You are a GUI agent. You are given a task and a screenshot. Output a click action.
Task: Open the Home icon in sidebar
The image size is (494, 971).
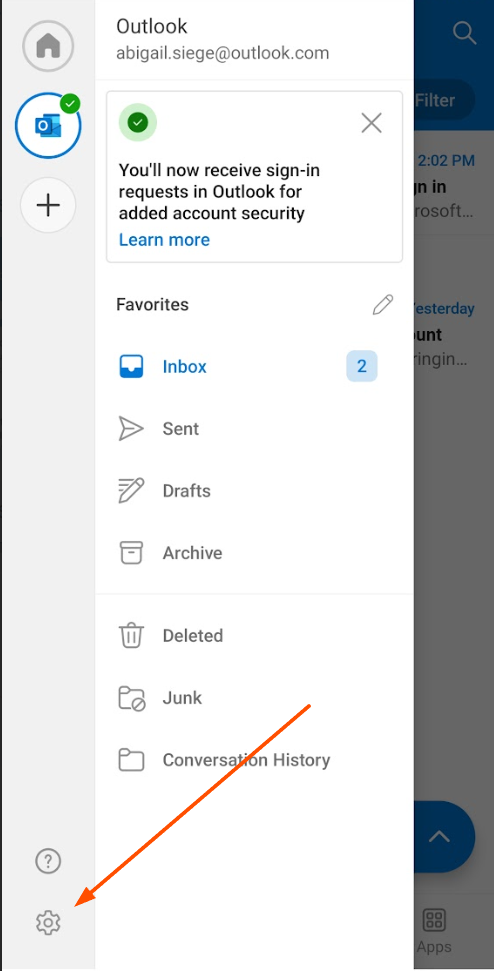click(x=48, y=46)
